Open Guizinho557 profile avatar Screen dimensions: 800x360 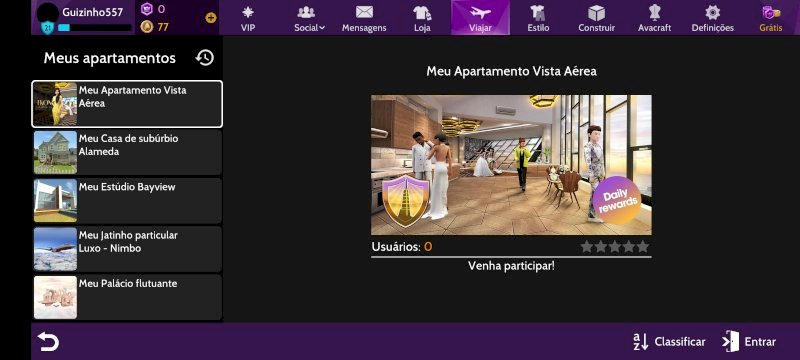coord(47,12)
